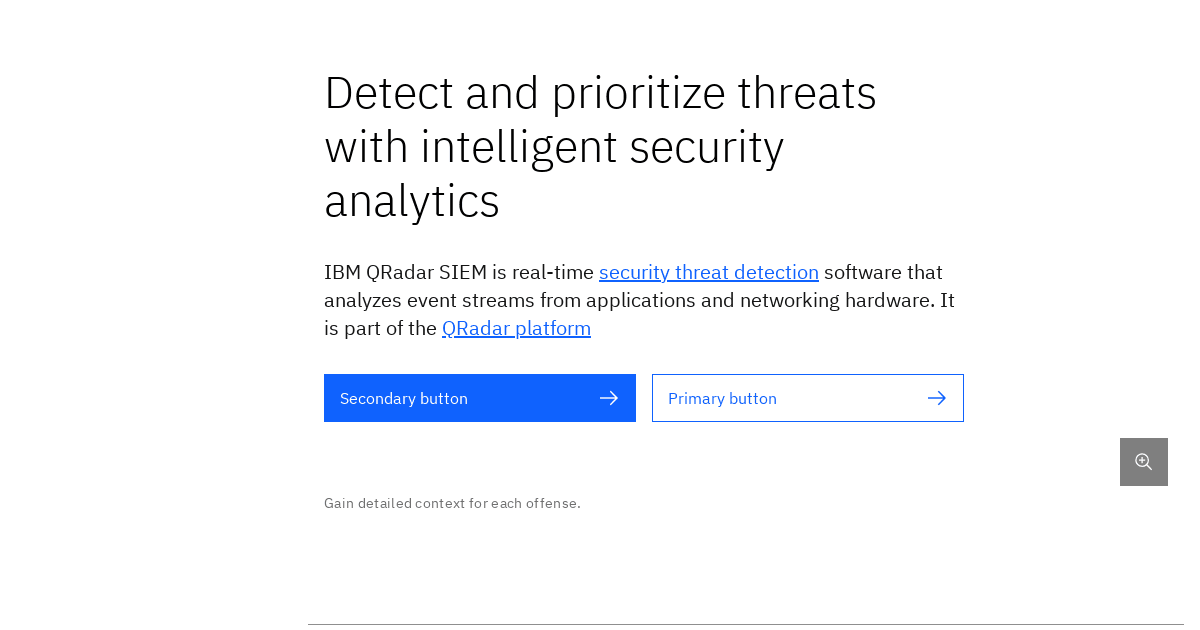Click 'software that' after the first link

click(x=883, y=272)
